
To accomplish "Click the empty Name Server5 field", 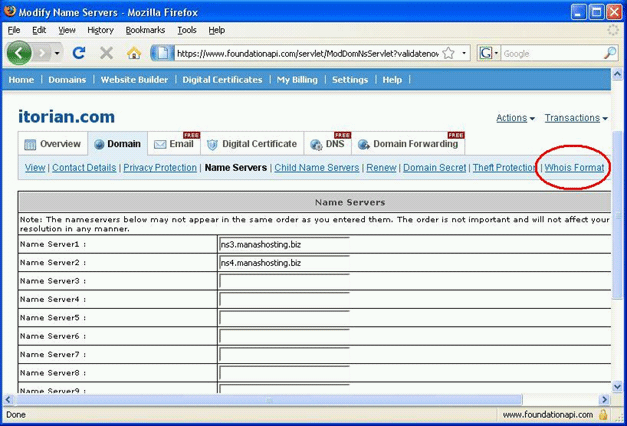I will click(284, 318).
